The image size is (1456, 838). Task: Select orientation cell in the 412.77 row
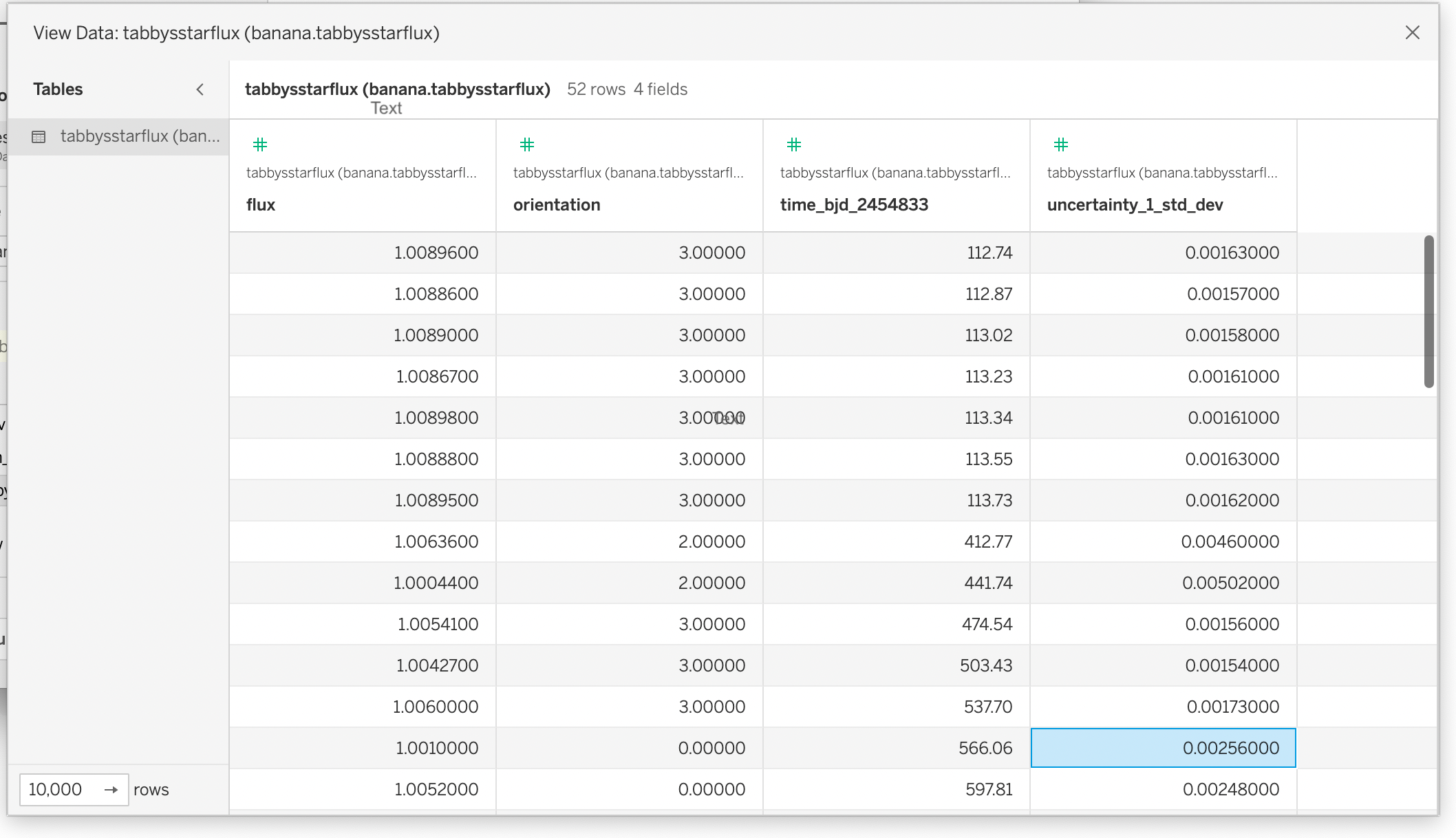coord(630,542)
